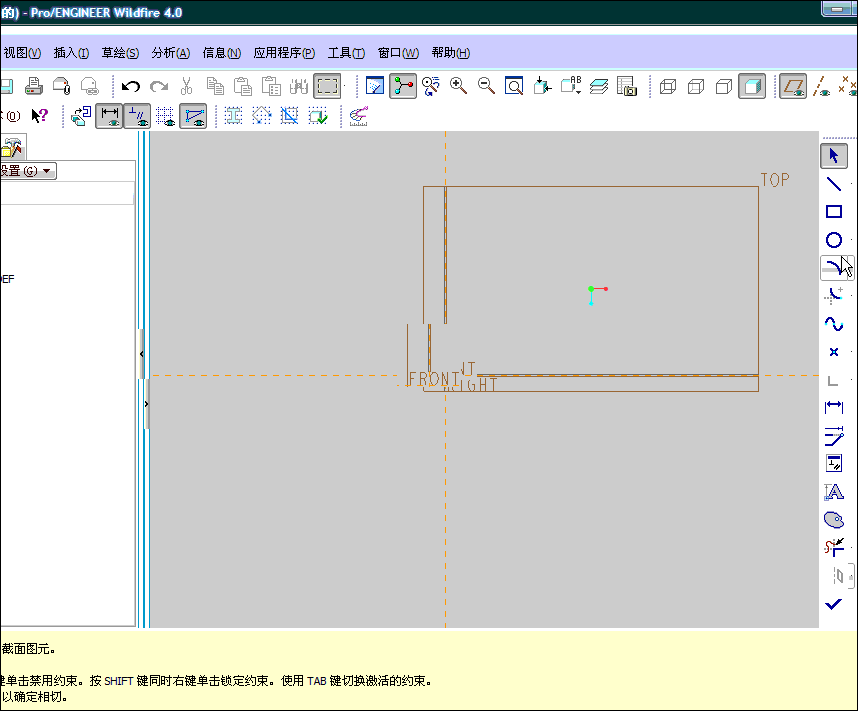
Task: Select the Mirror tool
Action: click(839, 576)
